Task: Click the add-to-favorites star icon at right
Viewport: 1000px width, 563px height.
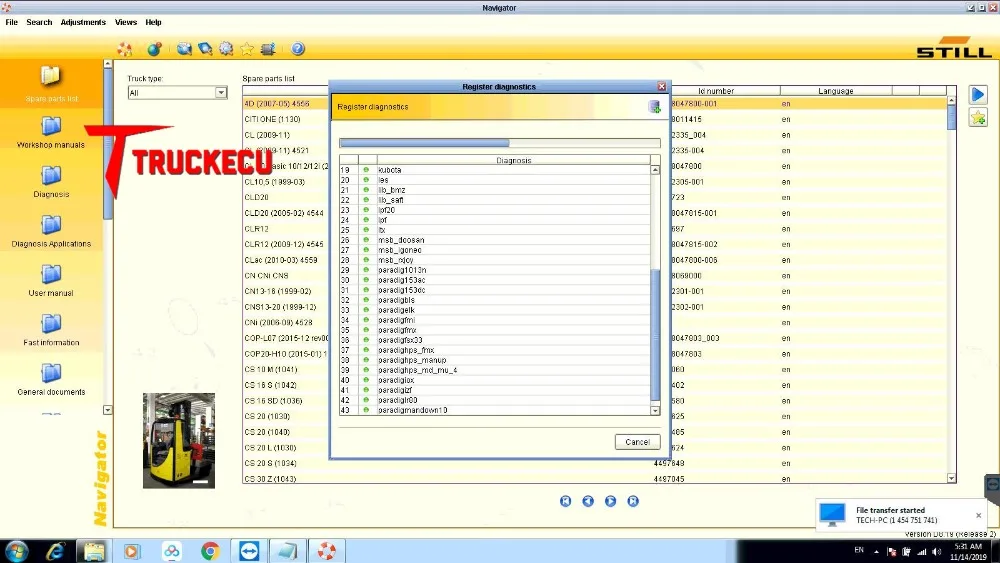Action: tap(978, 118)
